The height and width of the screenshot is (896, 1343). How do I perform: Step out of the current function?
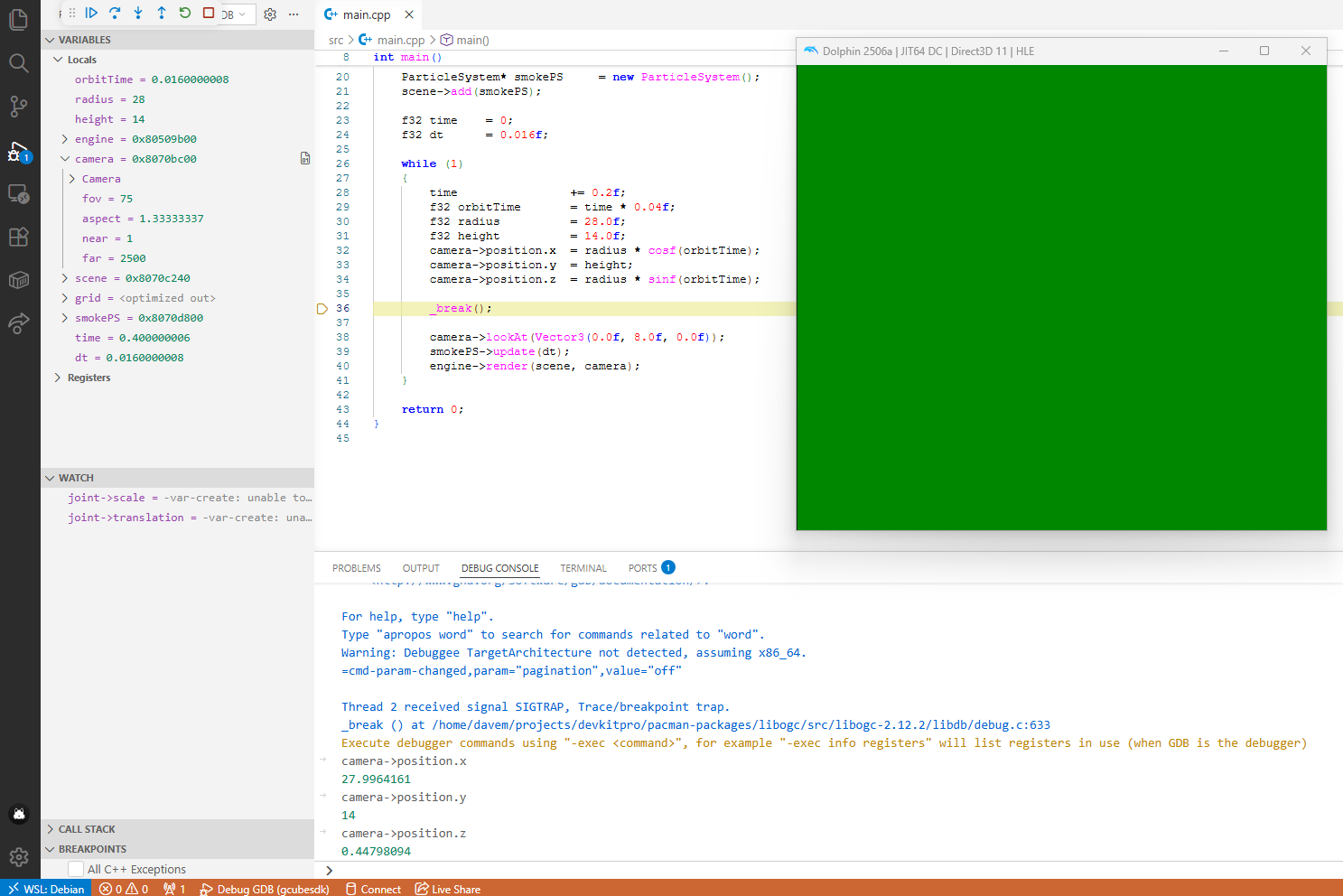coord(162,13)
